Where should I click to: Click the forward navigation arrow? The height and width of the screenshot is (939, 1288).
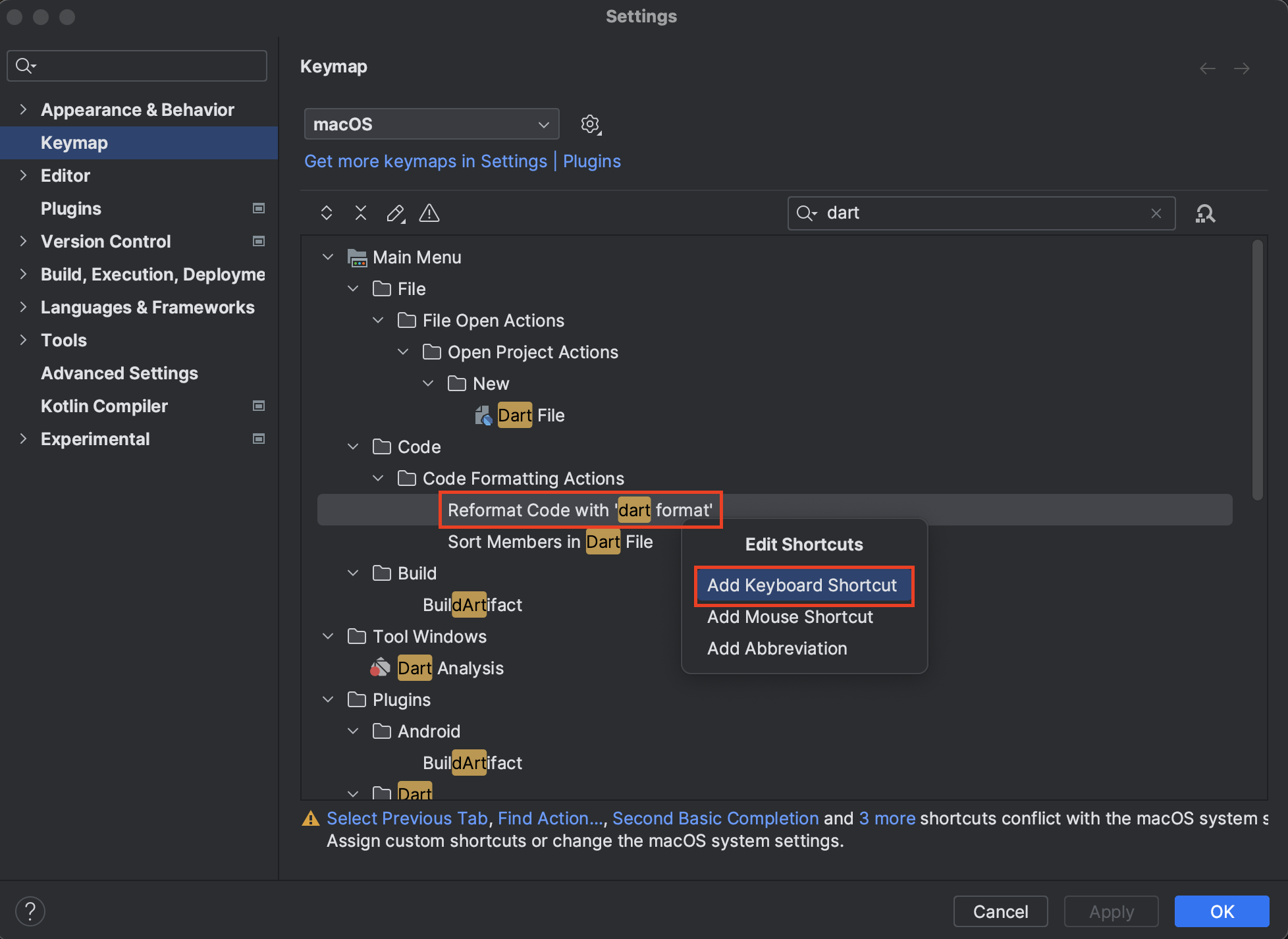click(1242, 68)
